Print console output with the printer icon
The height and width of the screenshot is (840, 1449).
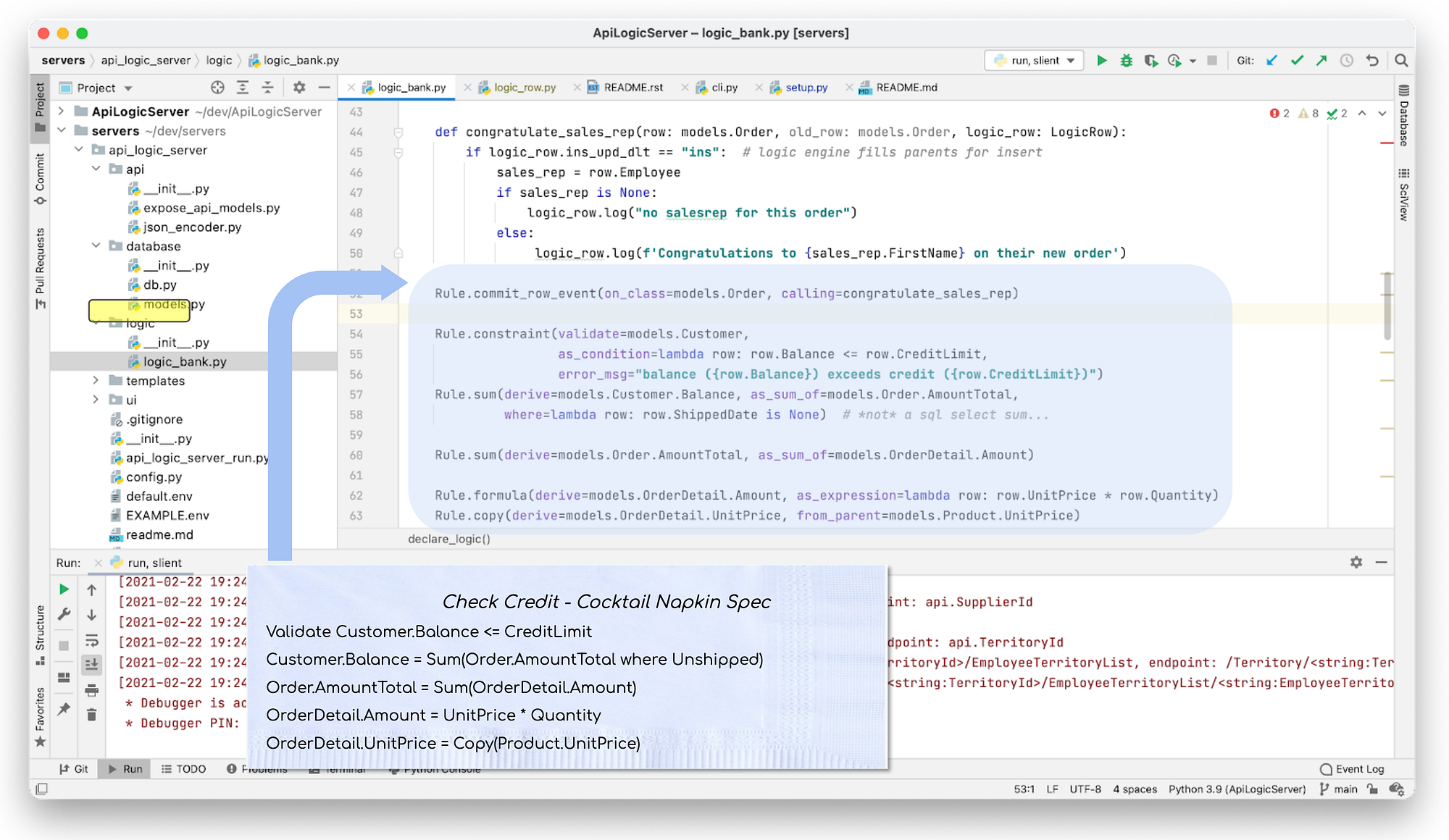92,692
